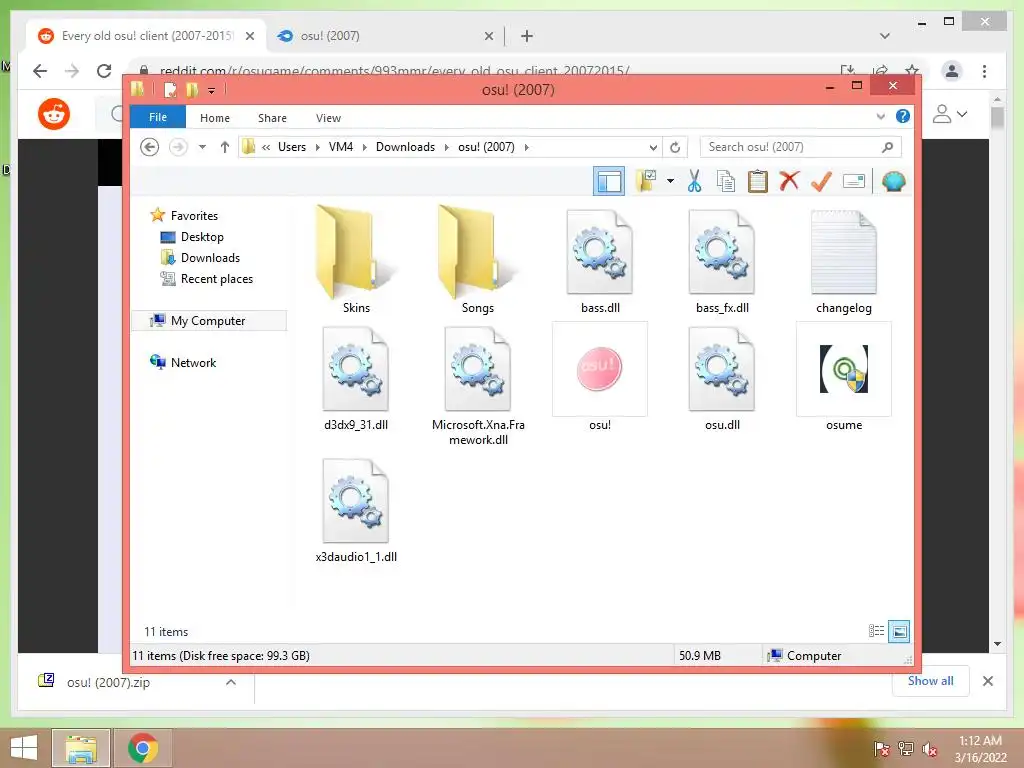Open the File ribbon tab
Image resolution: width=1024 pixels, height=768 pixels.
click(158, 117)
